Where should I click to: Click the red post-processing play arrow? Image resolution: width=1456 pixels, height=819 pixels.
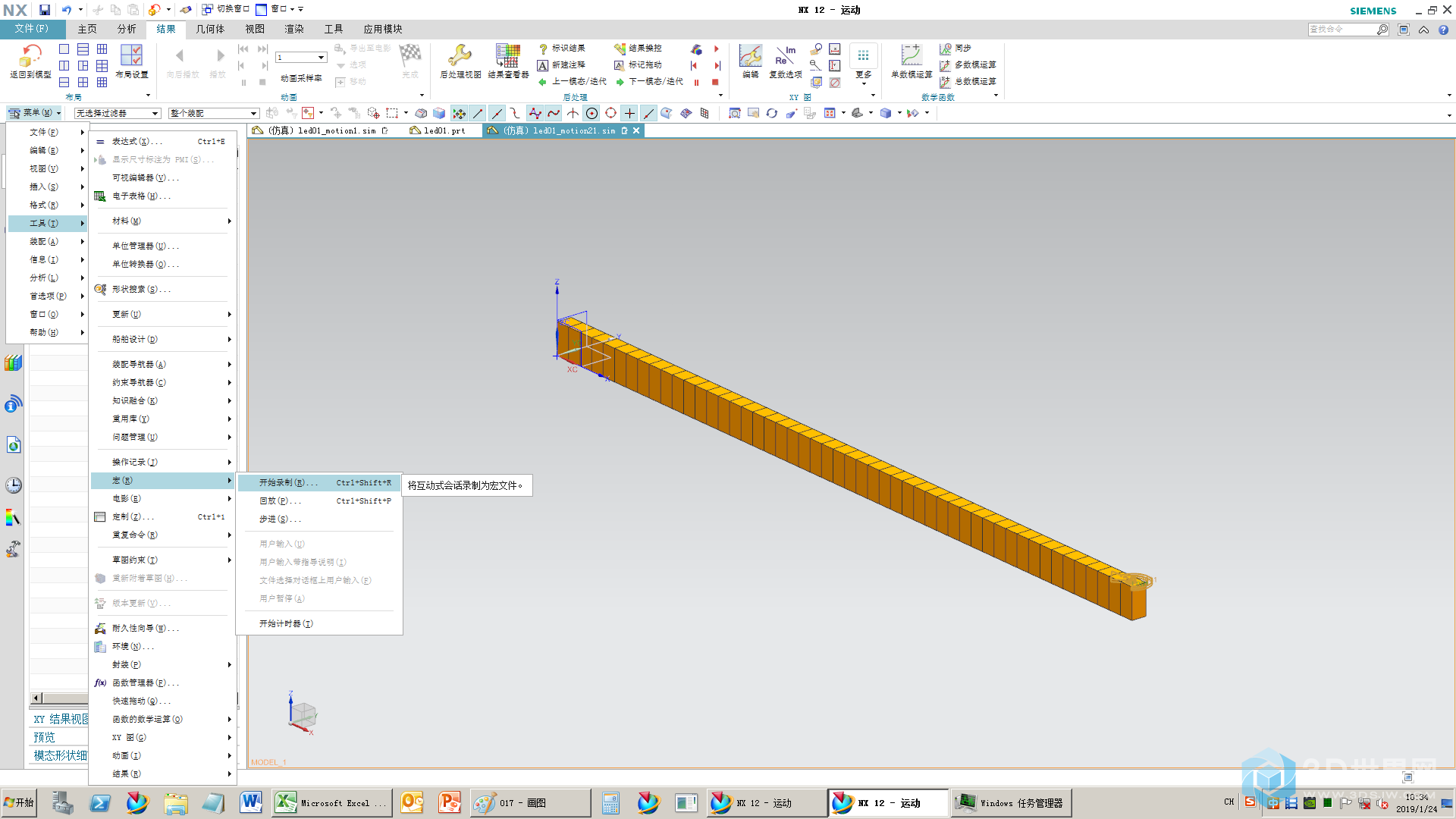717,49
